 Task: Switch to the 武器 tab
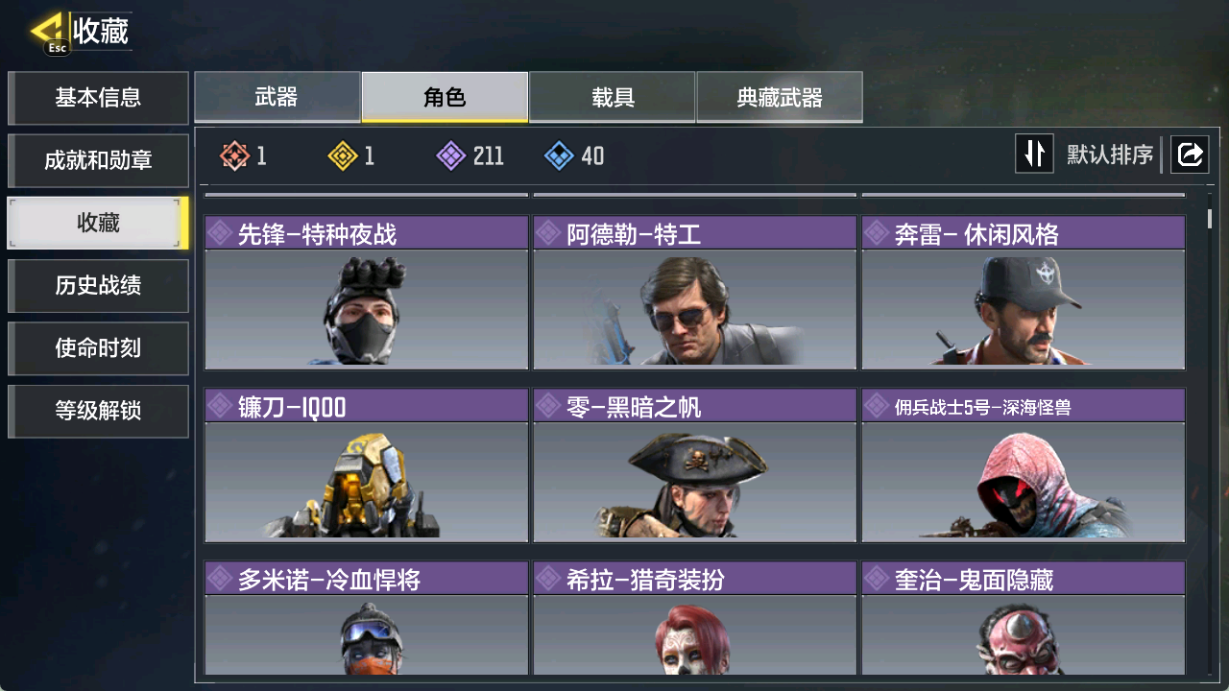(x=277, y=97)
